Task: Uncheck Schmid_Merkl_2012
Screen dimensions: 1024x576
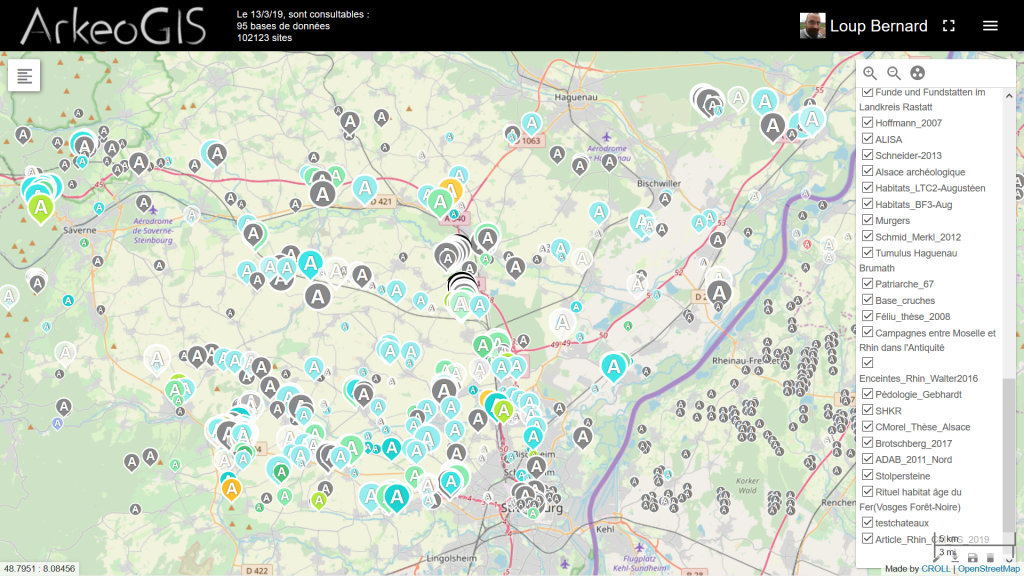Action: [x=867, y=236]
